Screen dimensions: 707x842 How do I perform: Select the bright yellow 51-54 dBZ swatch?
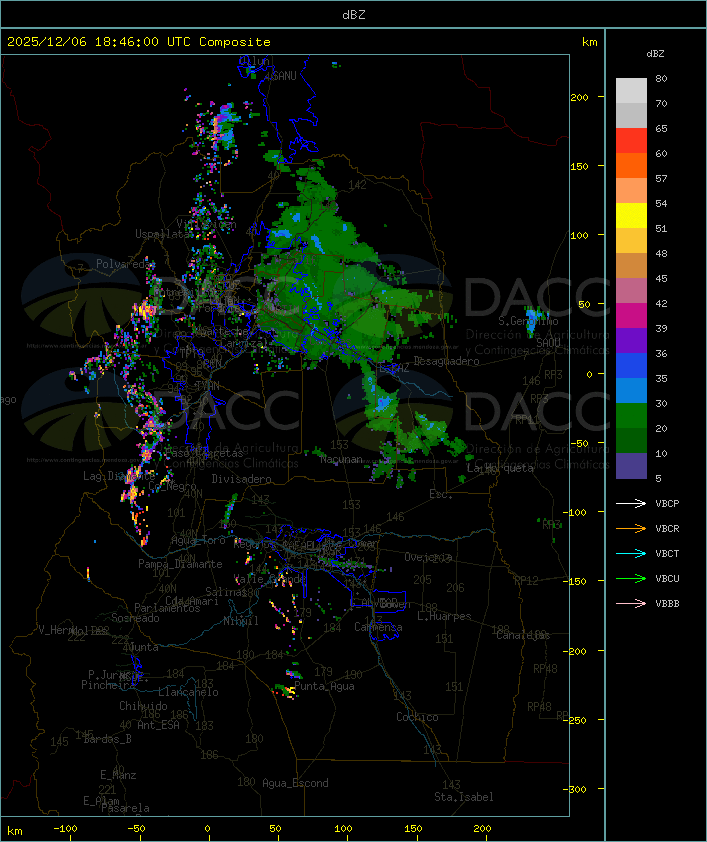click(x=631, y=216)
